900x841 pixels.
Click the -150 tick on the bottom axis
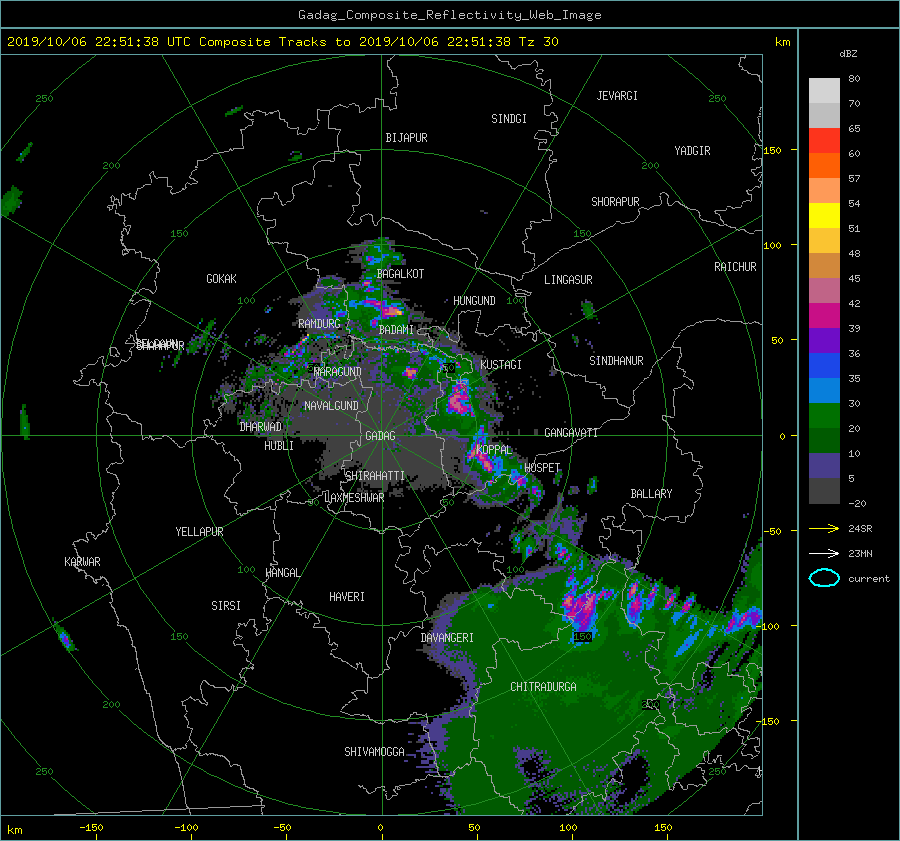91,828
